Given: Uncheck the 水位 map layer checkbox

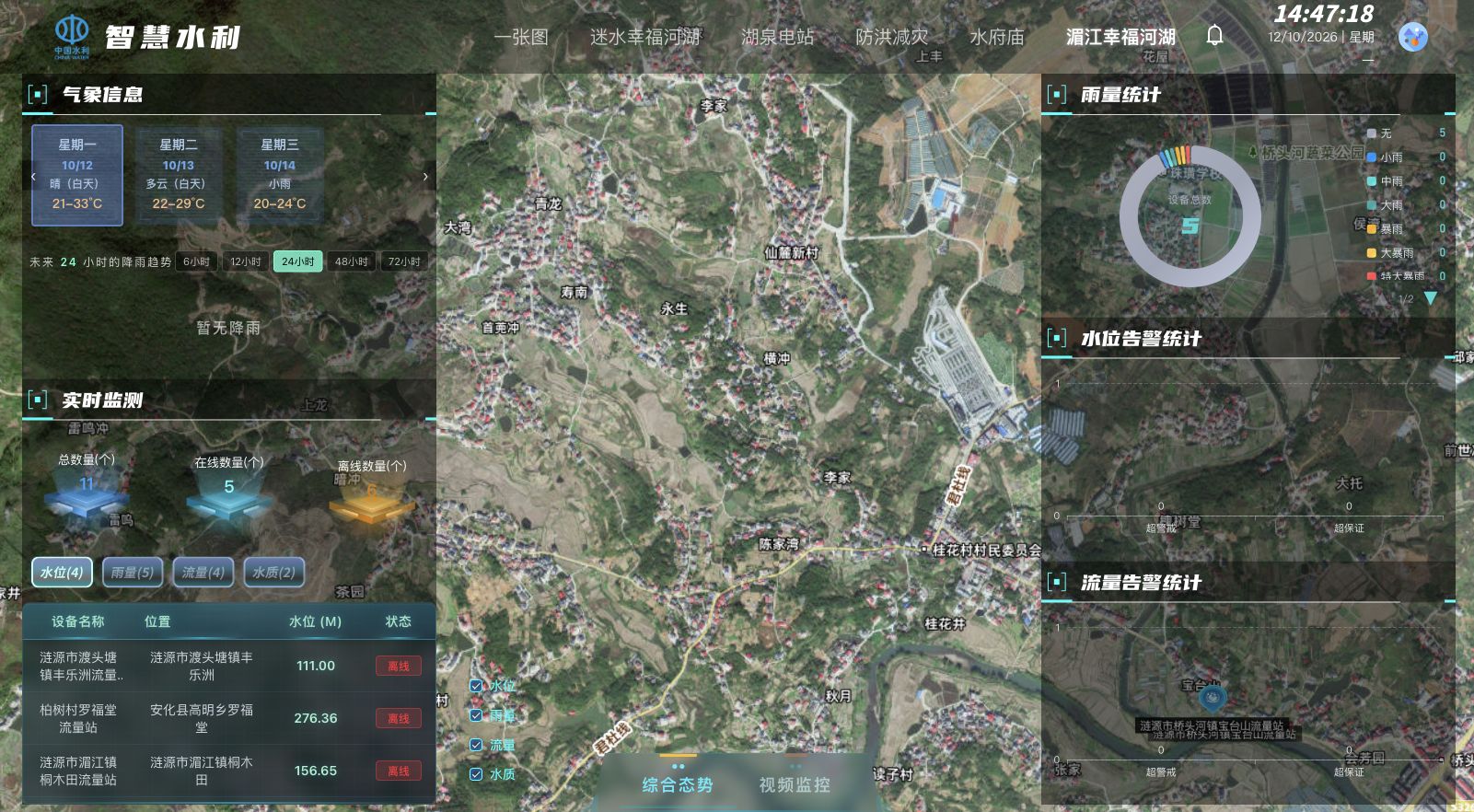Looking at the screenshot, I should click(x=476, y=686).
